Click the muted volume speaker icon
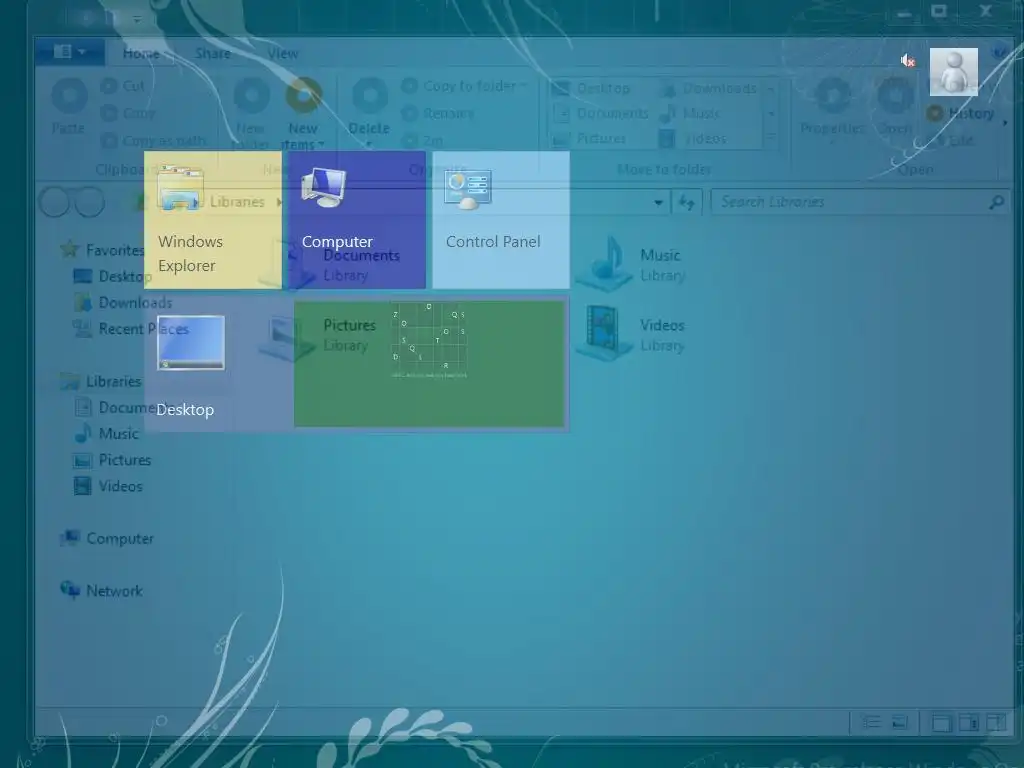 coord(907,61)
